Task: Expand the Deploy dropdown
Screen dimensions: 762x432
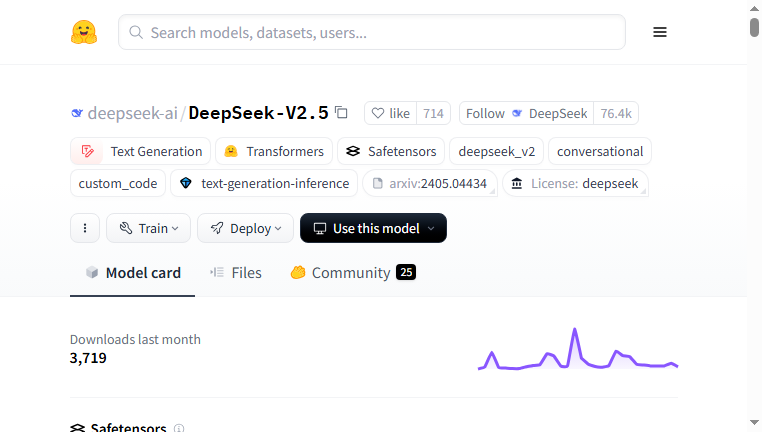Action: [x=245, y=228]
